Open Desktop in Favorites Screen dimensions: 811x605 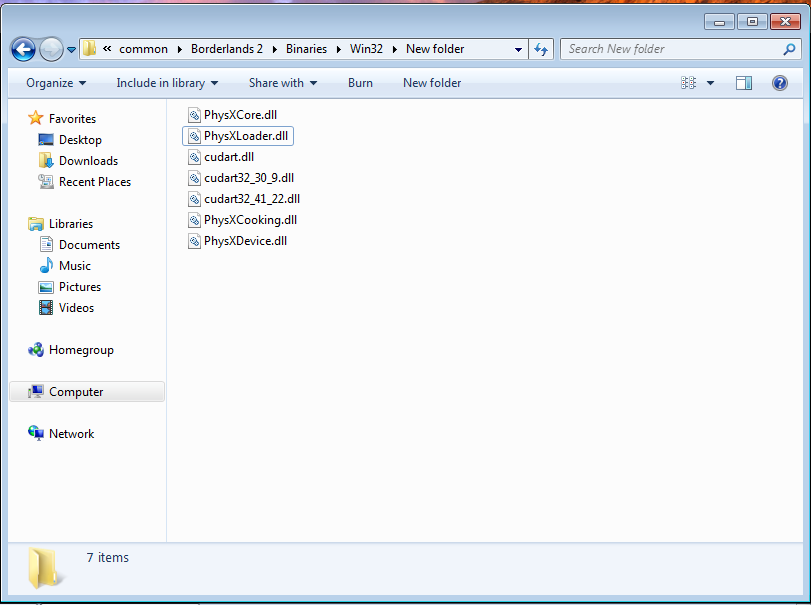pyautogui.click(x=80, y=140)
